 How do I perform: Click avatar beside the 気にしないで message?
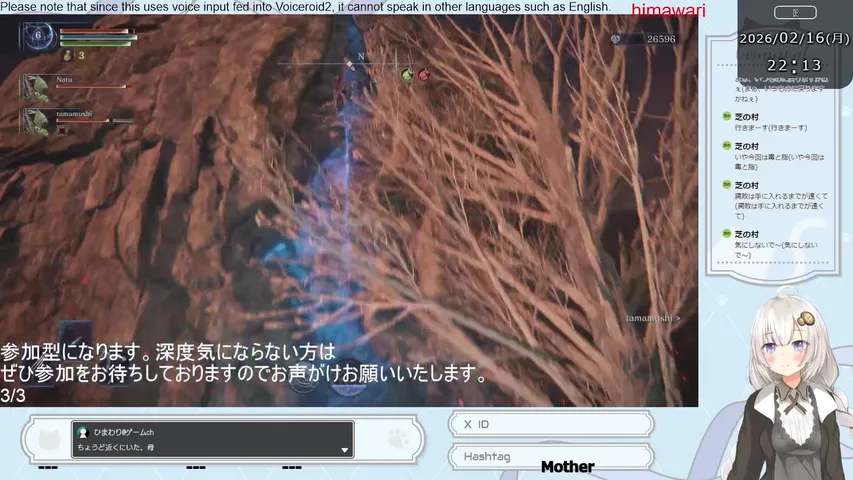(726, 233)
